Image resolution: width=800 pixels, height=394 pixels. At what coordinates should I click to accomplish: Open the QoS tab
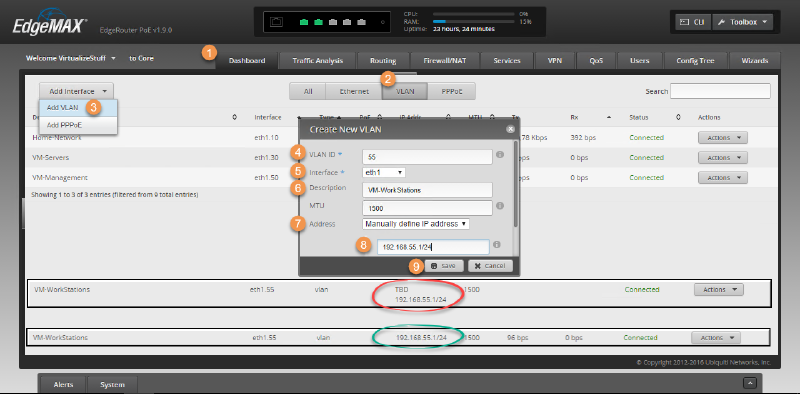(x=596, y=61)
